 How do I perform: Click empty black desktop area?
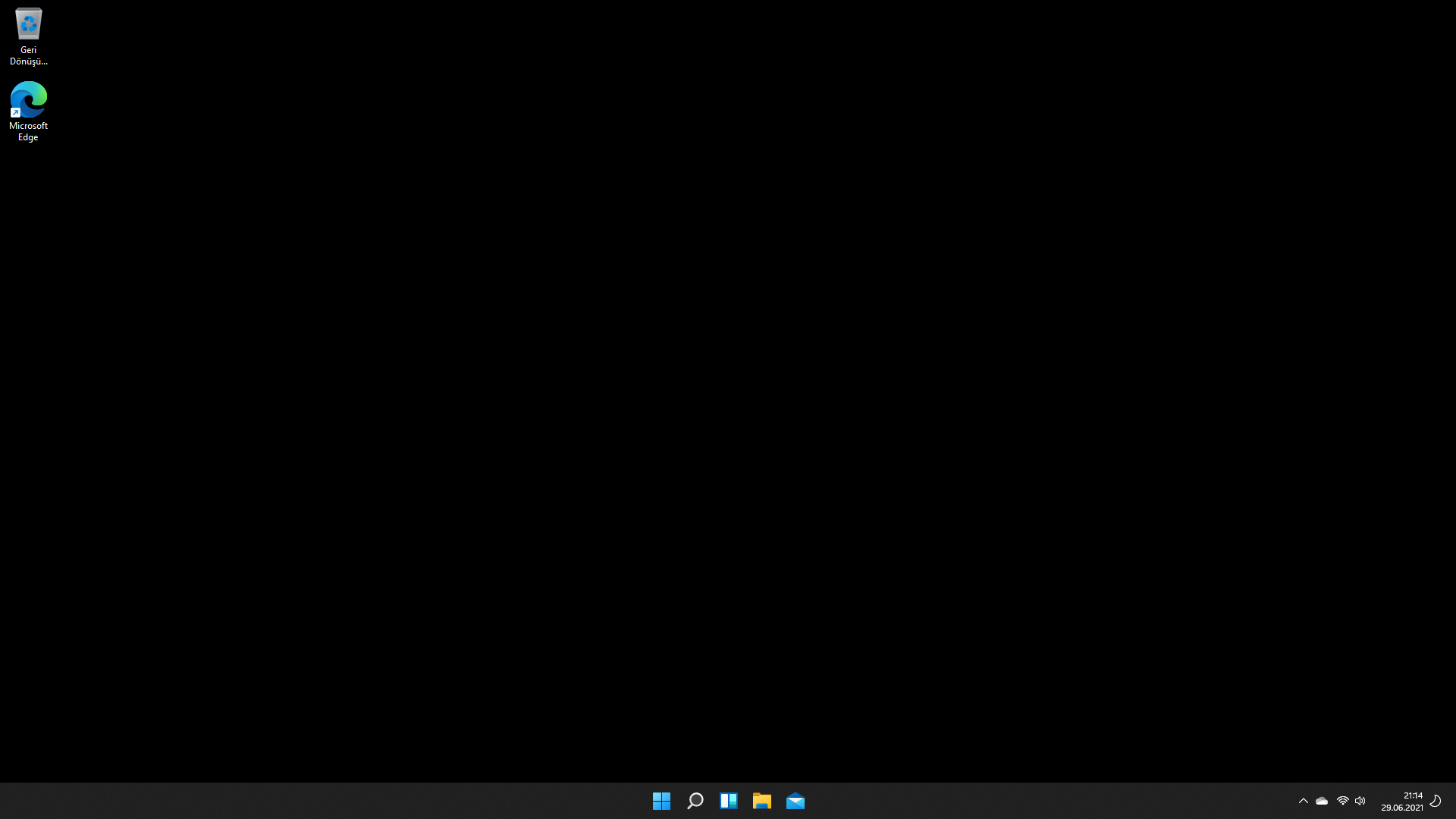coord(728,379)
